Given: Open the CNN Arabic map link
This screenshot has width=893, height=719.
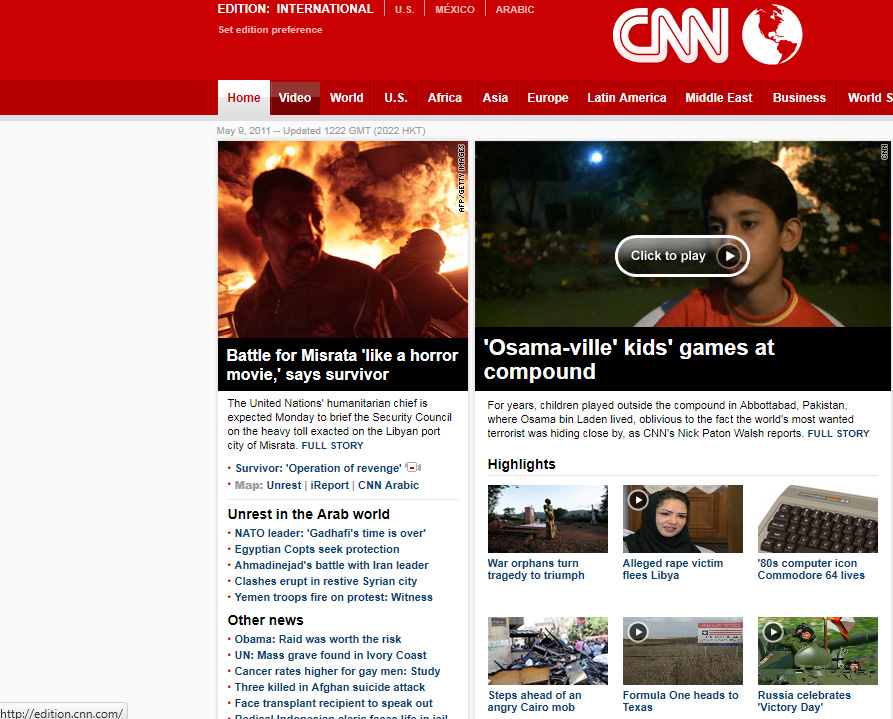Looking at the screenshot, I should (x=388, y=485).
